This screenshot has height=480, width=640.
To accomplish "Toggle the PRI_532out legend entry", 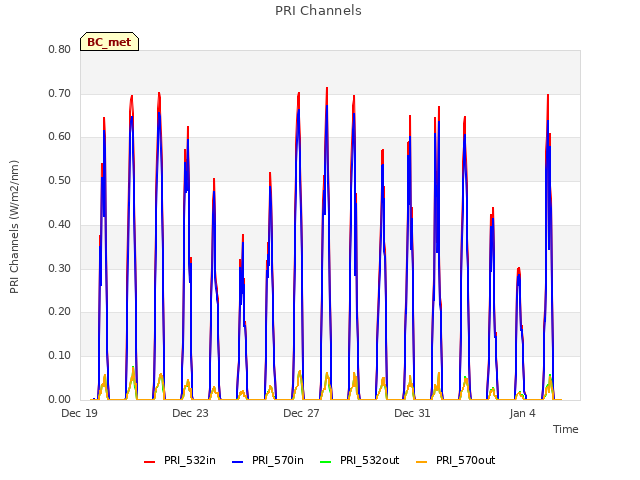I will pos(360,460).
